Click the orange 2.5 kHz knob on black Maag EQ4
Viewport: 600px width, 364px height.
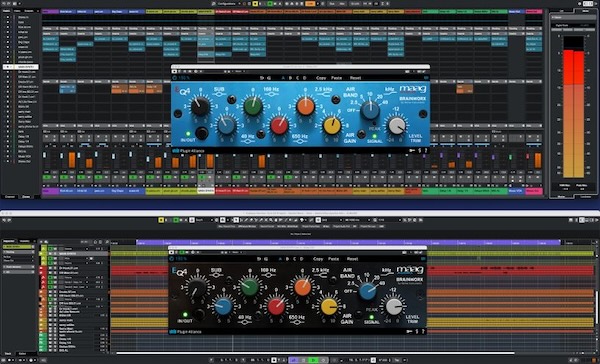[x=303, y=287]
